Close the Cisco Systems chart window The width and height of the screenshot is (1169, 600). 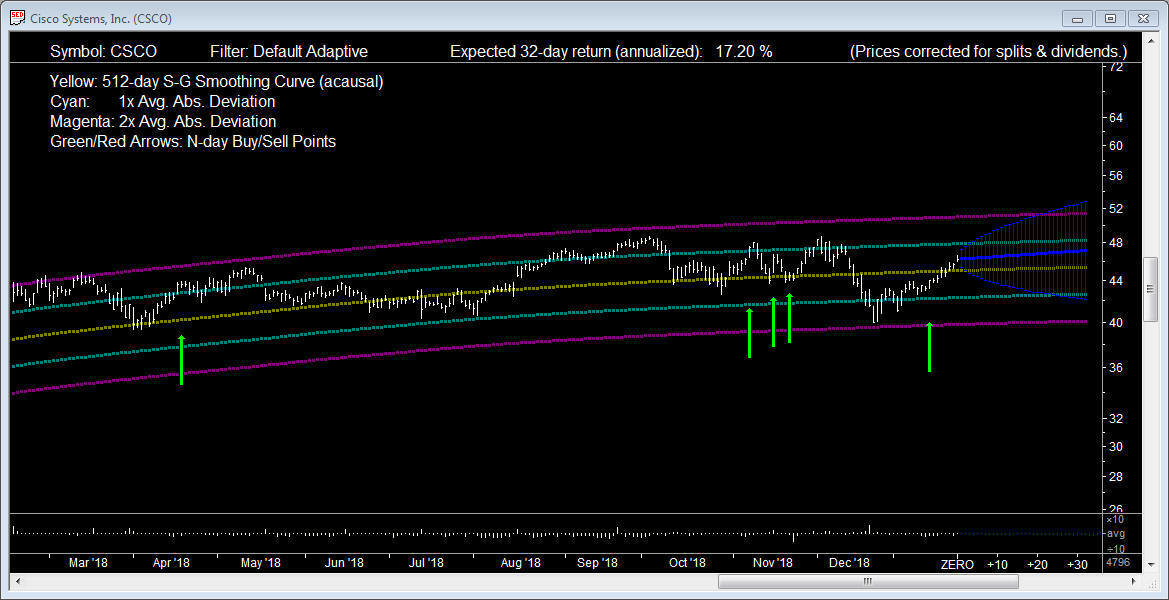click(1143, 18)
